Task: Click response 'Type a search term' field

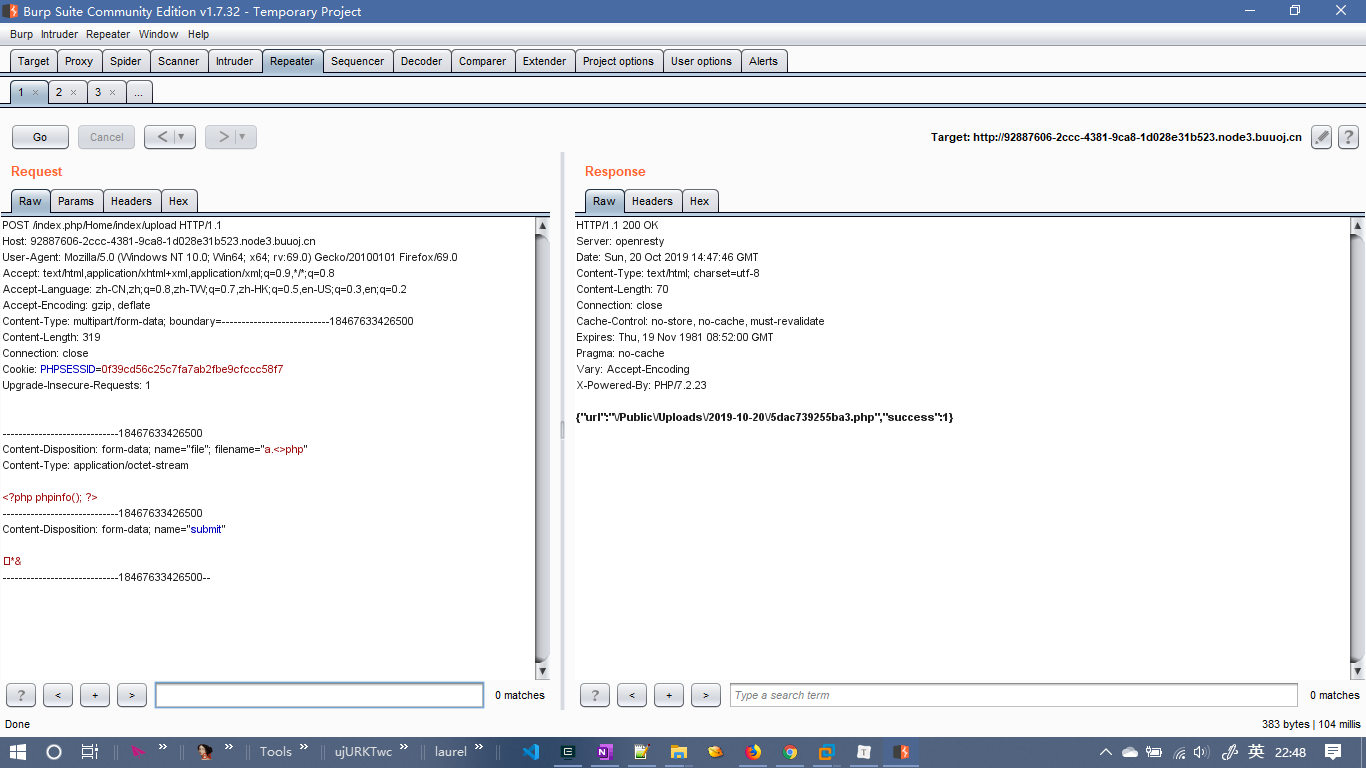Action: coord(1014,695)
